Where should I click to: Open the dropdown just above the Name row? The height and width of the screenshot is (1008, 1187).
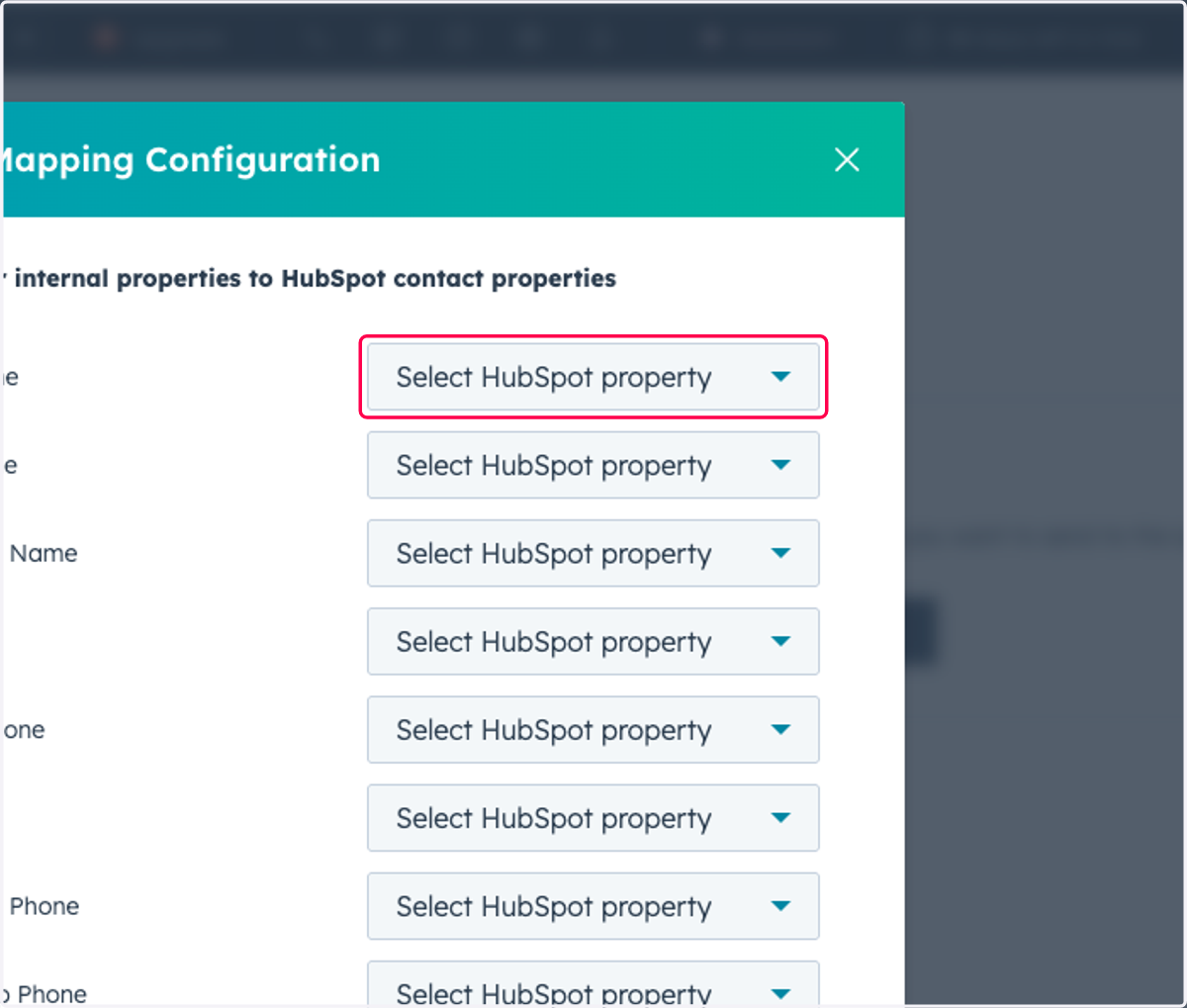coord(593,465)
